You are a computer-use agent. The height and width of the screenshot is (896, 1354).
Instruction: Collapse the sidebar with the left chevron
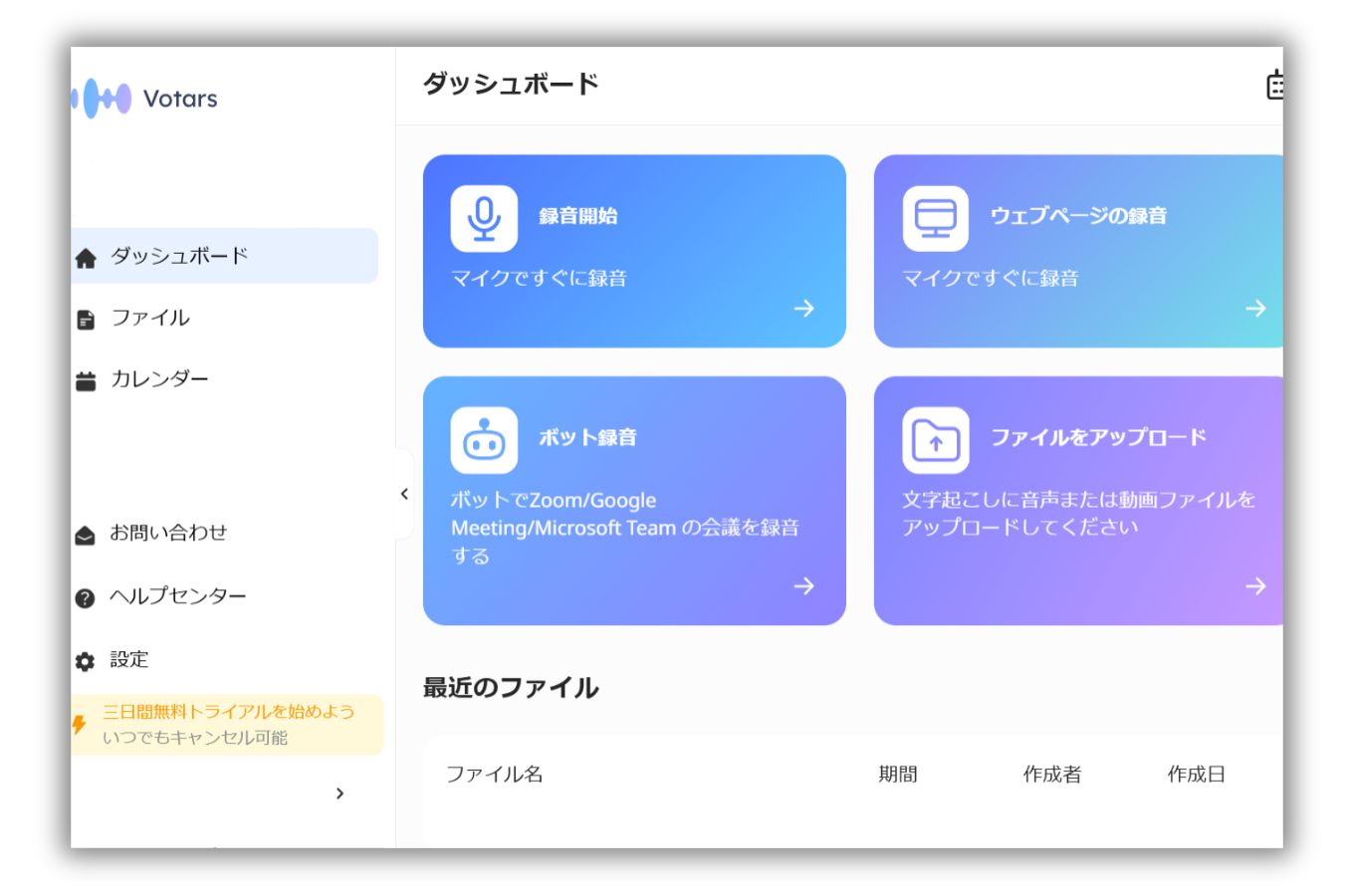(x=404, y=494)
